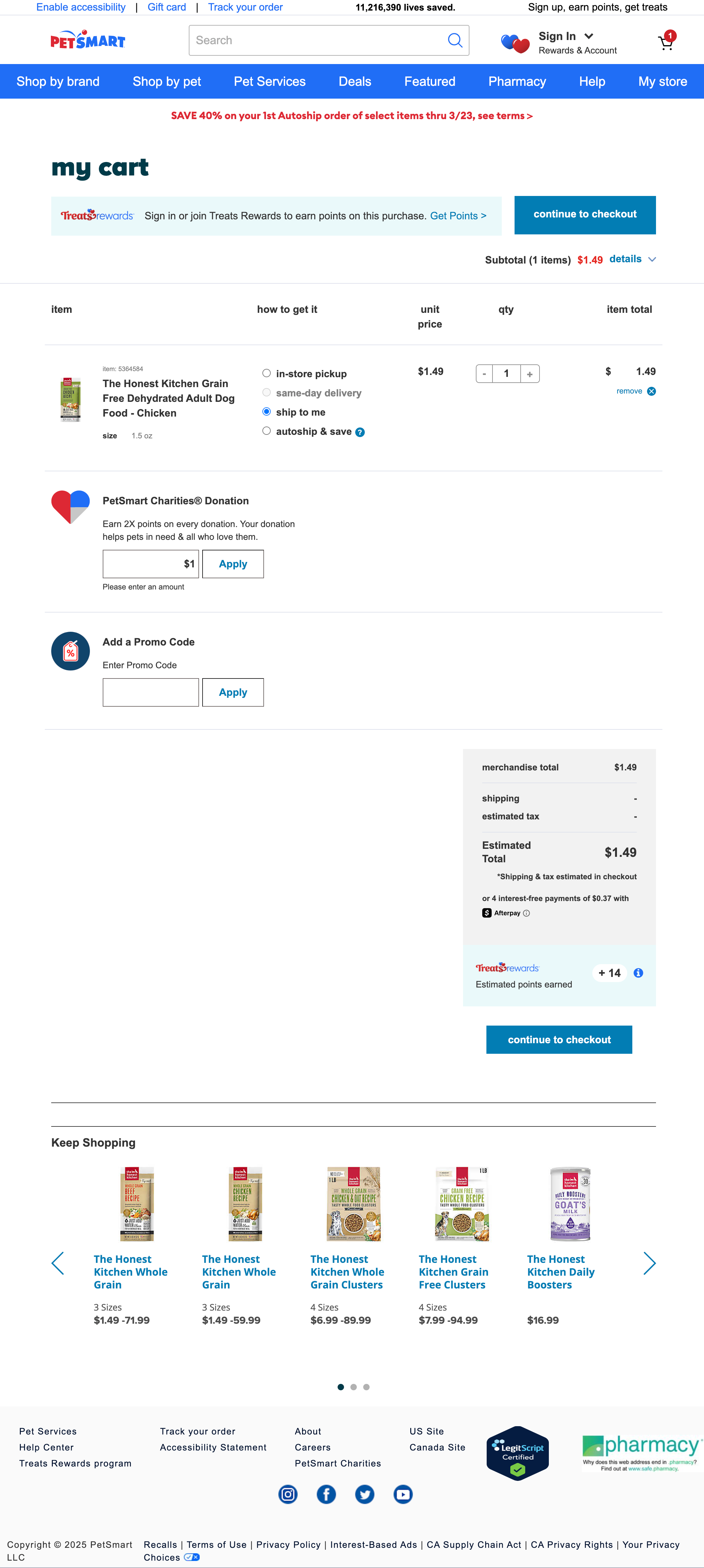This screenshot has height=1568, width=704.
Task: Click the search magnifier icon
Action: point(455,40)
